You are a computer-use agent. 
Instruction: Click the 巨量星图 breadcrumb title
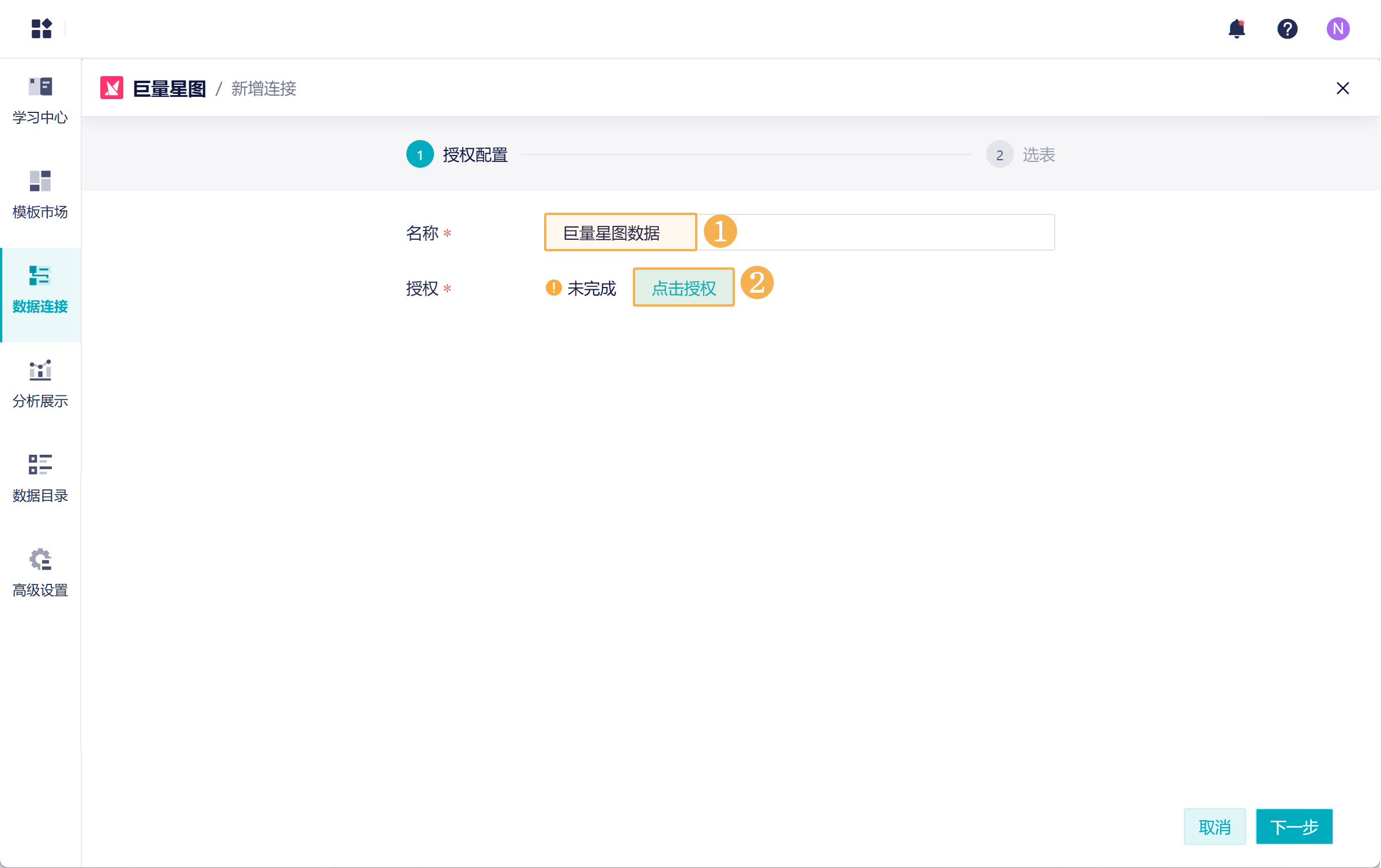tap(169, 88)
